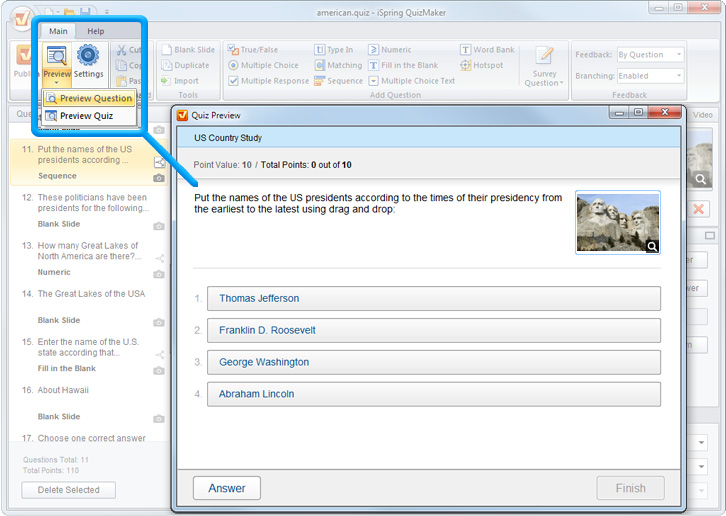Add a Numeric question
This screenshot has height=516, width=726.
[x=390, y=49]
